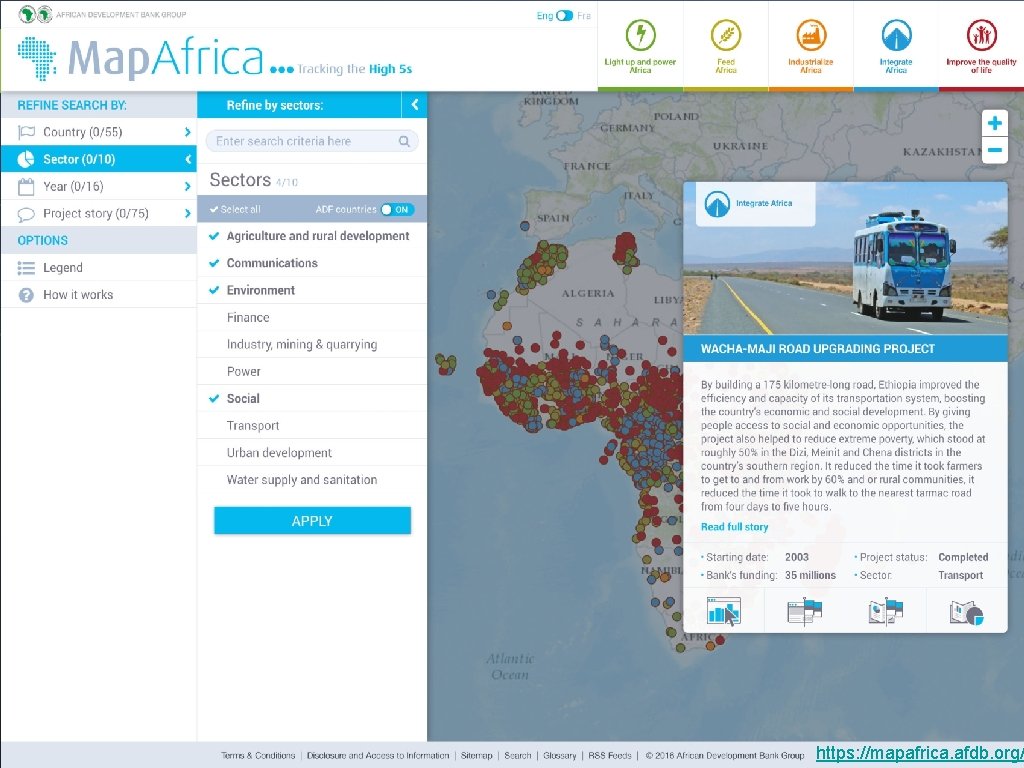Open Search footer link
Image resolution: width=1024 pixels, height=768 pixels.
tap(518, 756)
